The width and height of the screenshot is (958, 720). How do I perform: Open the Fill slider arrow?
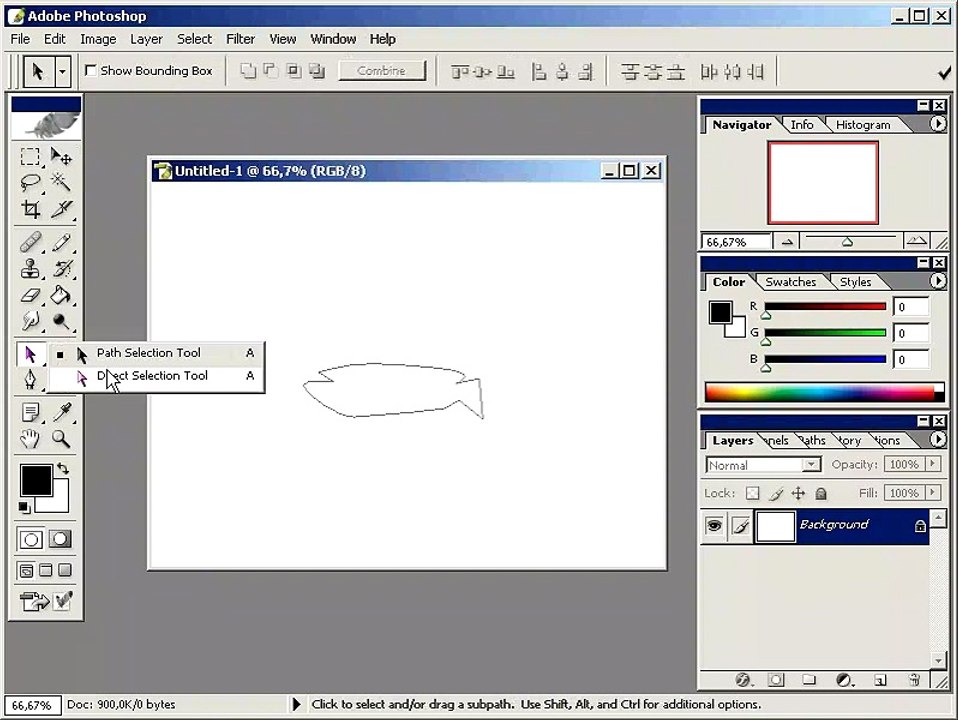932,492
